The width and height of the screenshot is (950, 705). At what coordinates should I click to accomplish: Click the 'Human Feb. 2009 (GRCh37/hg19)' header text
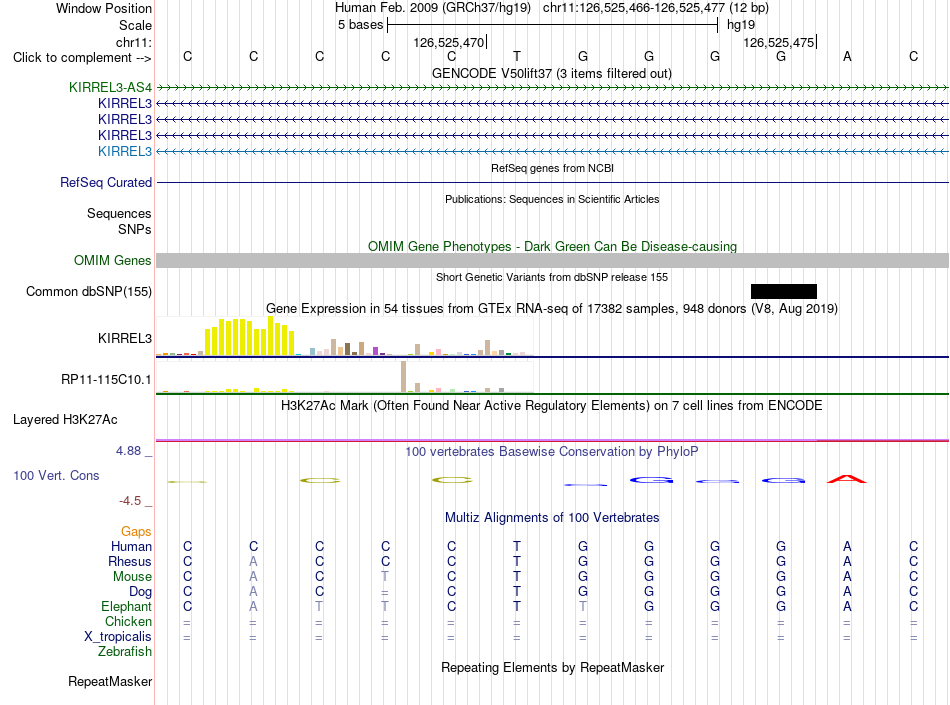pos(433,8)
